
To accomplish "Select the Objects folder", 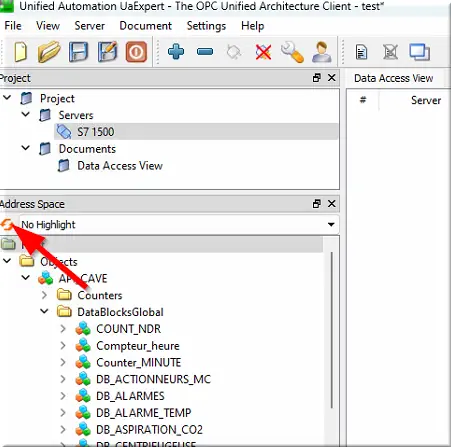I will (x=59, y=262).
